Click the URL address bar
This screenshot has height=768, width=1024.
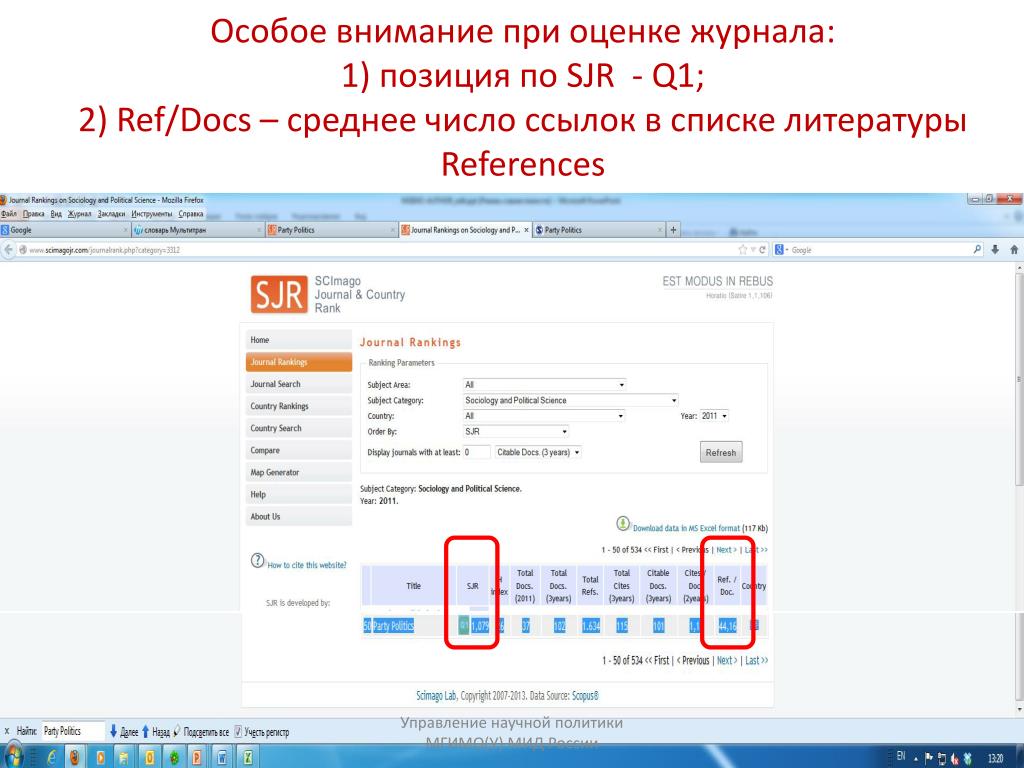[381, 249]
